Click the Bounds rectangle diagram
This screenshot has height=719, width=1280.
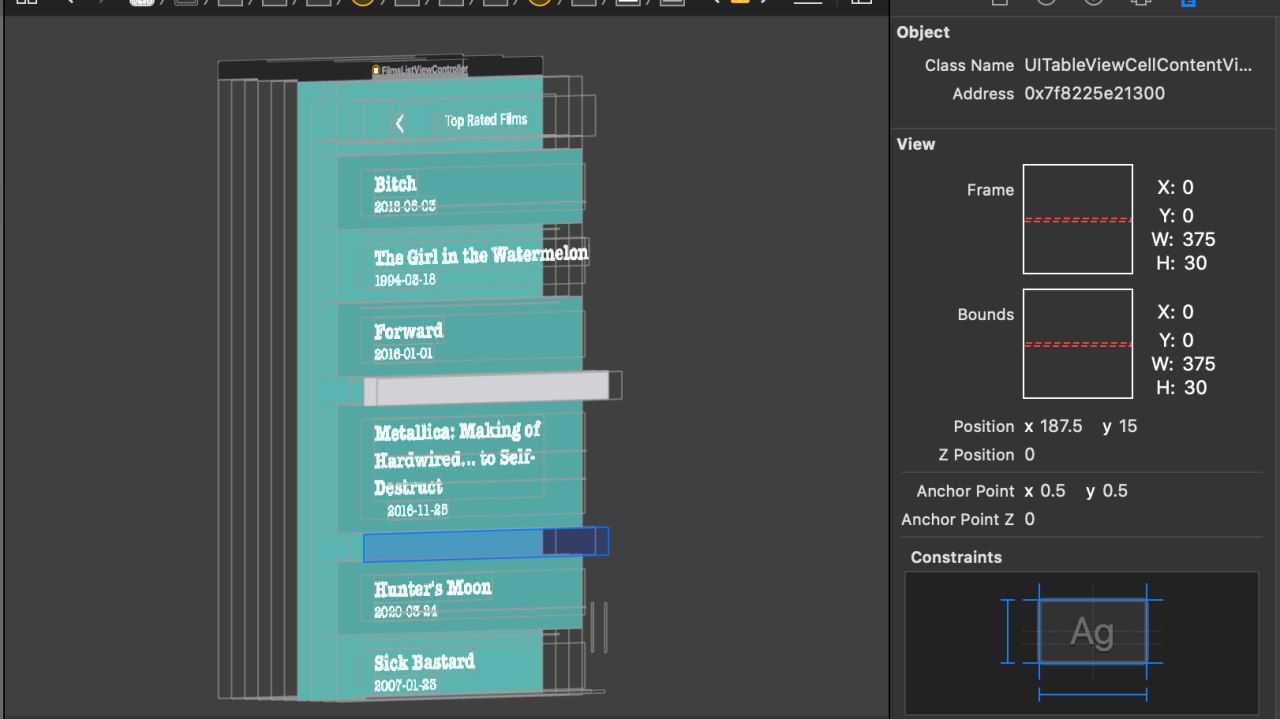pyautogui.click(x=1078, y=344)
